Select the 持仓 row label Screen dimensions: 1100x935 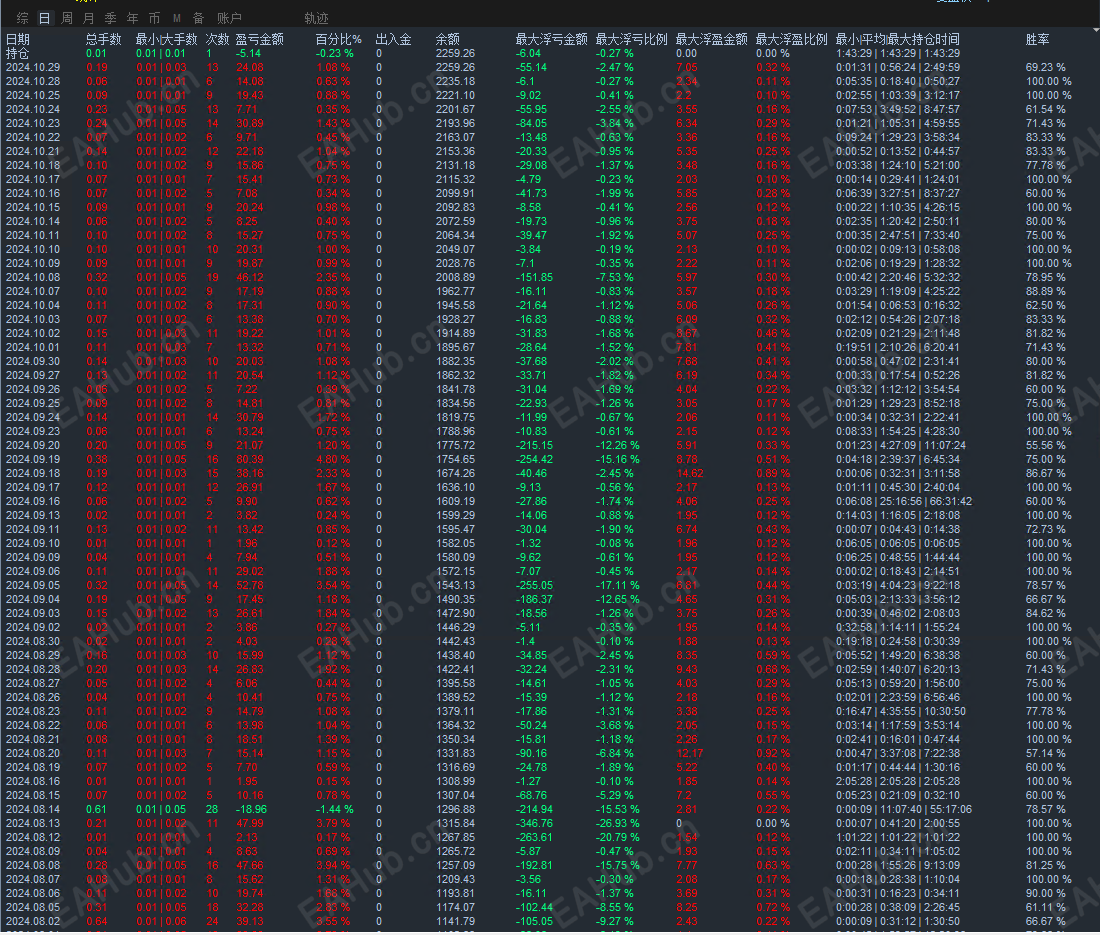click(18, 53)
